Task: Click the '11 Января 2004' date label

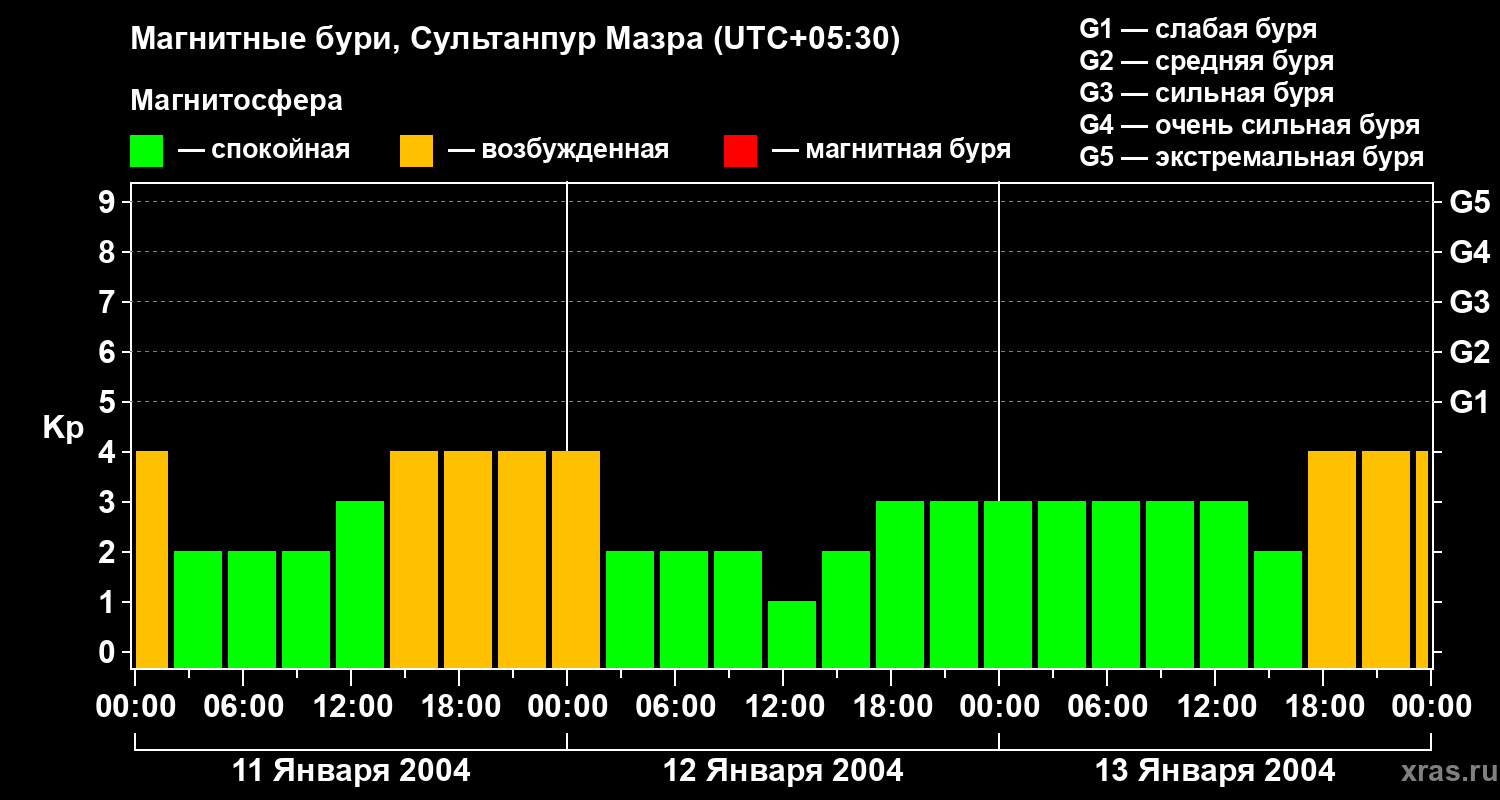Action: click(351, 771)
